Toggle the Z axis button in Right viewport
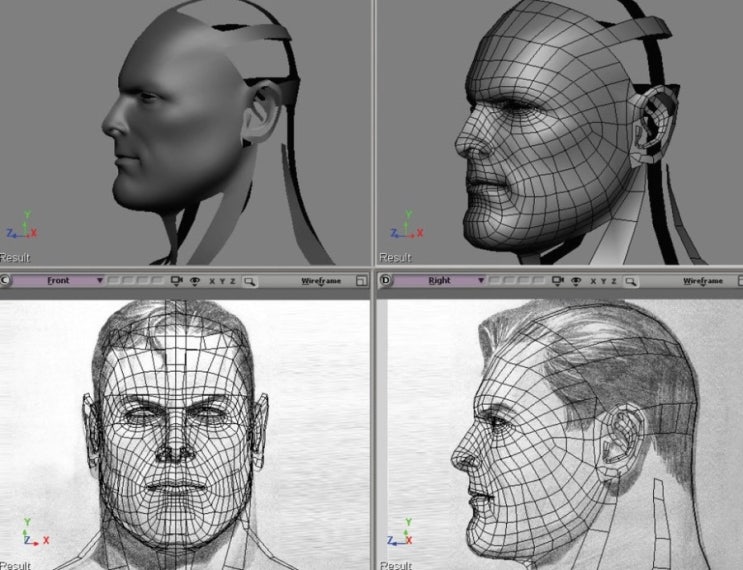The height and width of the screenshot is (570, 743). tap(615, 281)
